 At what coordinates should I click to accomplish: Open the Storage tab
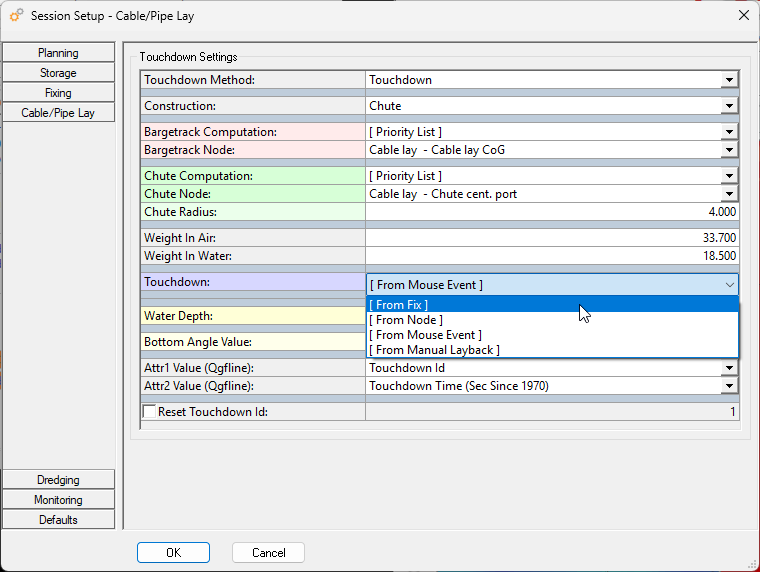coord(58,73)
